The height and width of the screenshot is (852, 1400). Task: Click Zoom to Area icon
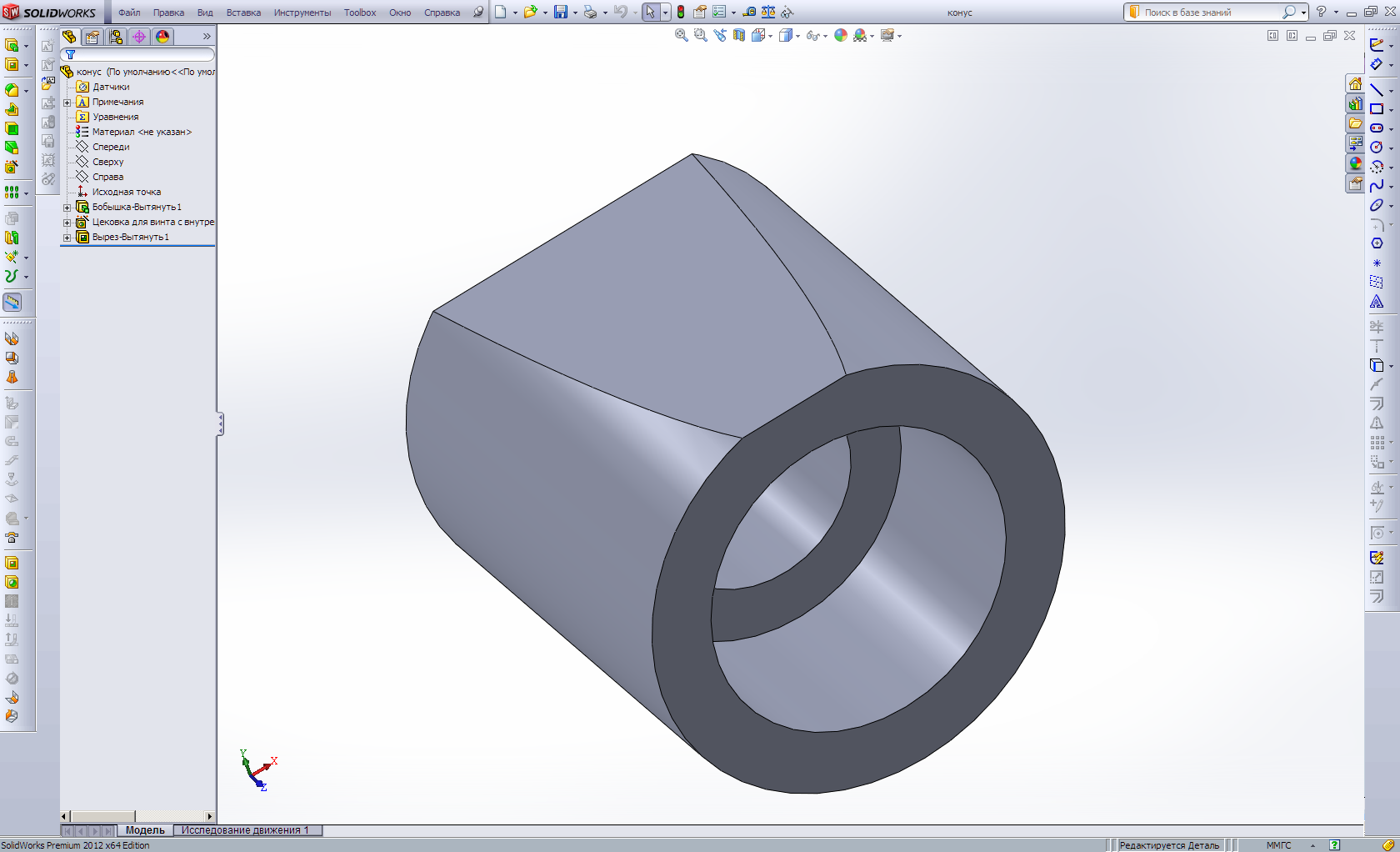click(701, 35)
